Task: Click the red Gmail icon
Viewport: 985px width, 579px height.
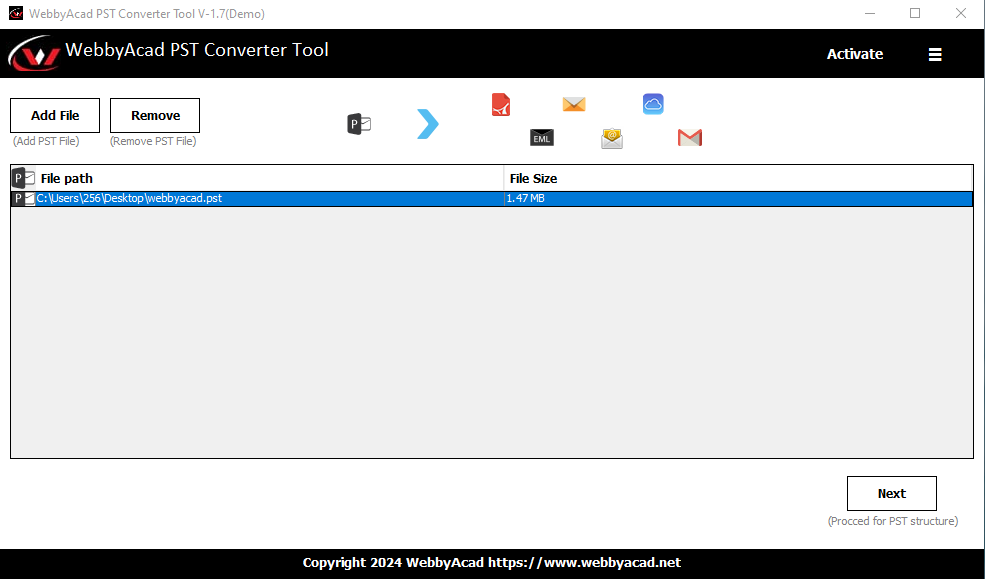Action: (x=690, y=138)
